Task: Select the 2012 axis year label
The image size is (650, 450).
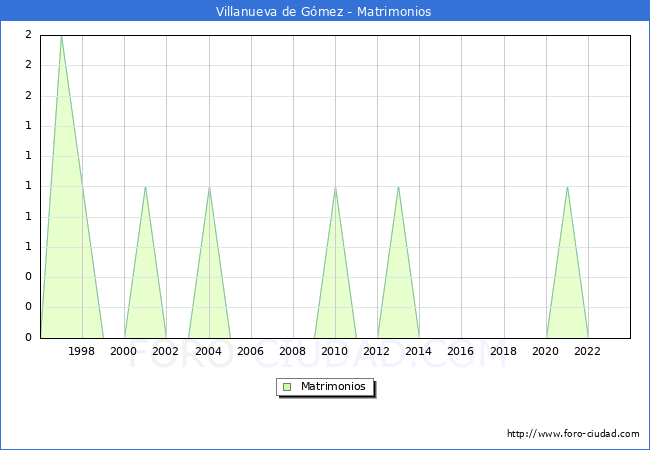Action: coord(377,351)
